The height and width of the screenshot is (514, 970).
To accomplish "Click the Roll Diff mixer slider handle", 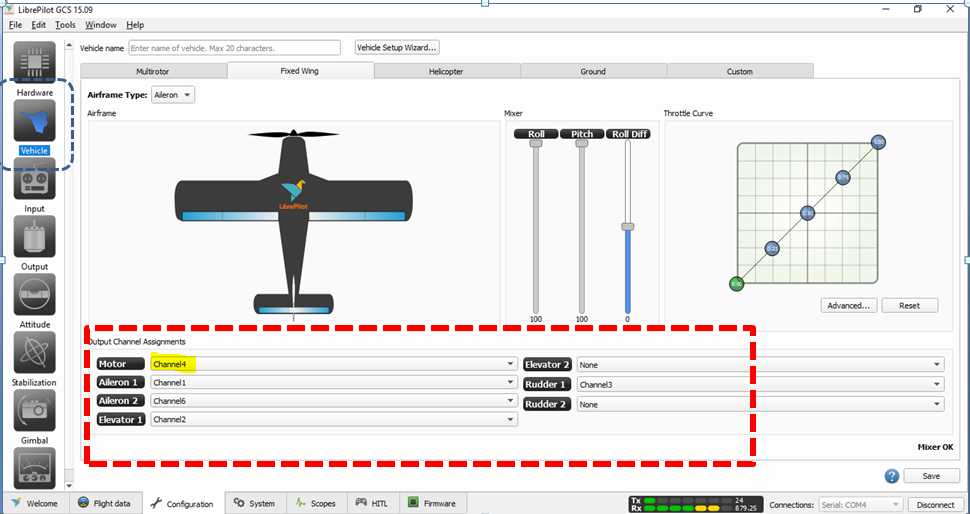I will 628,227.
